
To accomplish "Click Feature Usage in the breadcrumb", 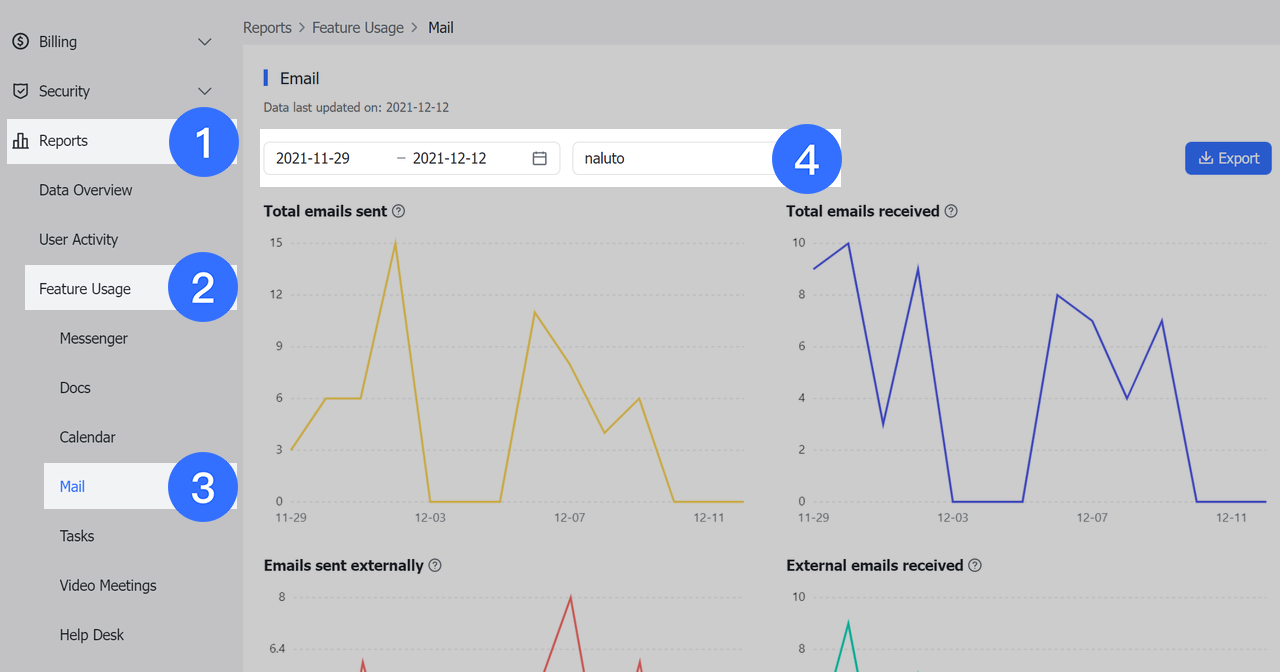I will 358,28.
